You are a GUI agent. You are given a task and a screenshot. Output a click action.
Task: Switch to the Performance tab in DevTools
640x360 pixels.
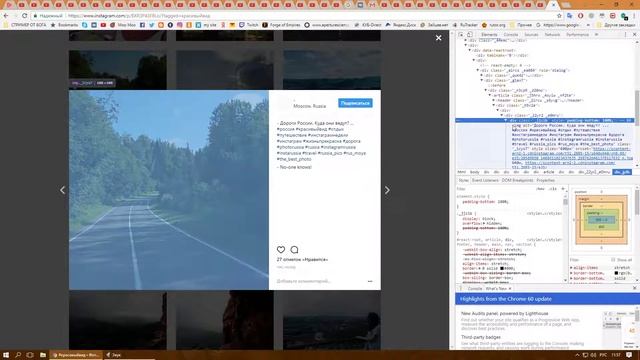(577, 35)
